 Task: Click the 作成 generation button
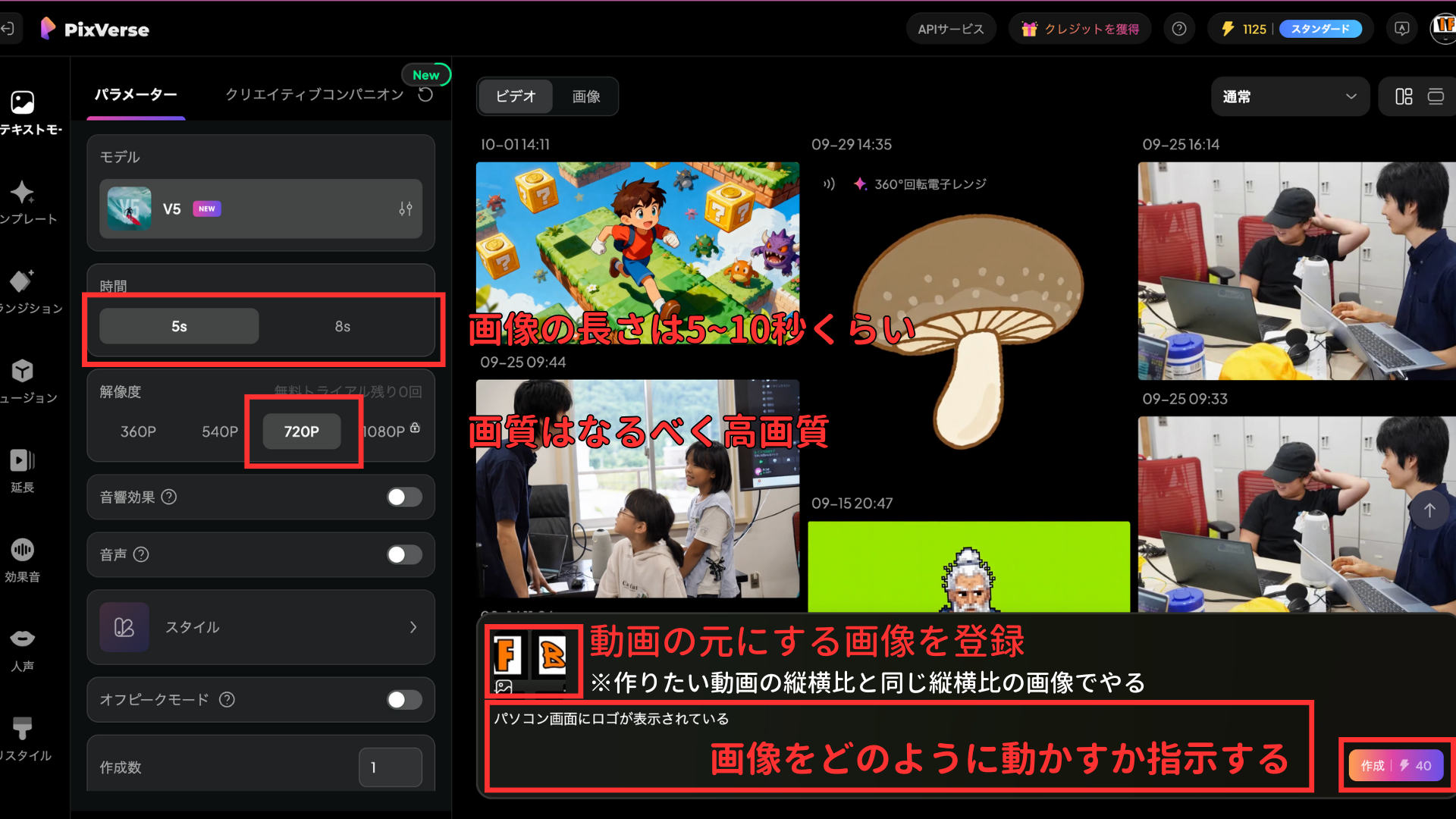(1395, 765)
